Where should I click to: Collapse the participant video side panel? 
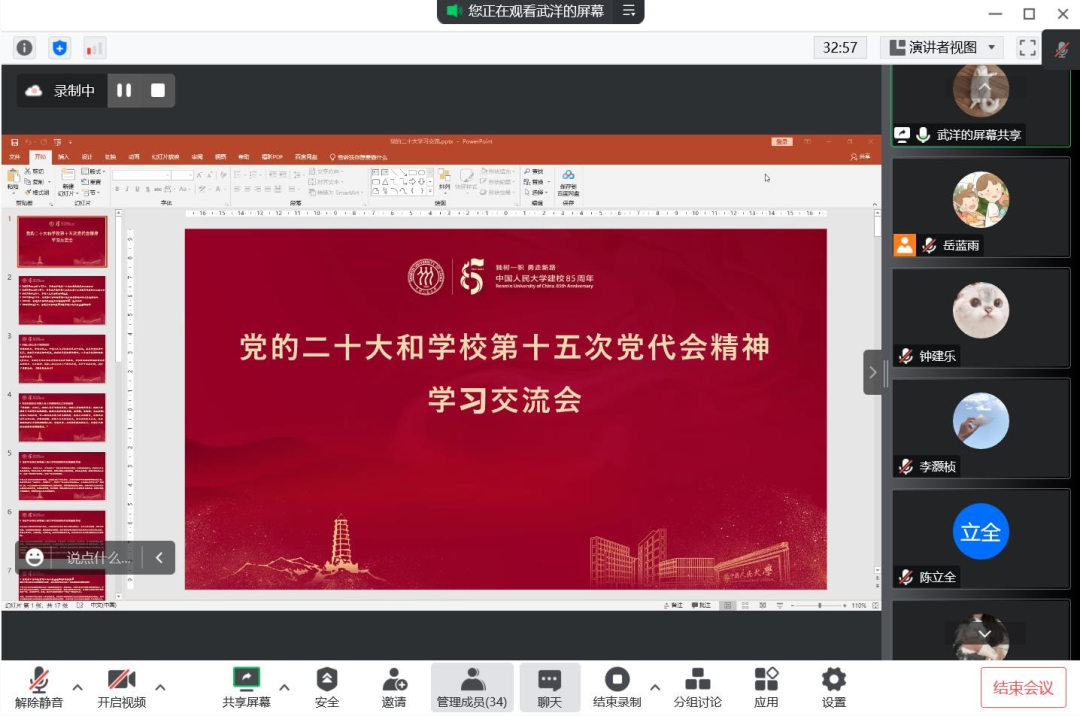pos(873,373)
